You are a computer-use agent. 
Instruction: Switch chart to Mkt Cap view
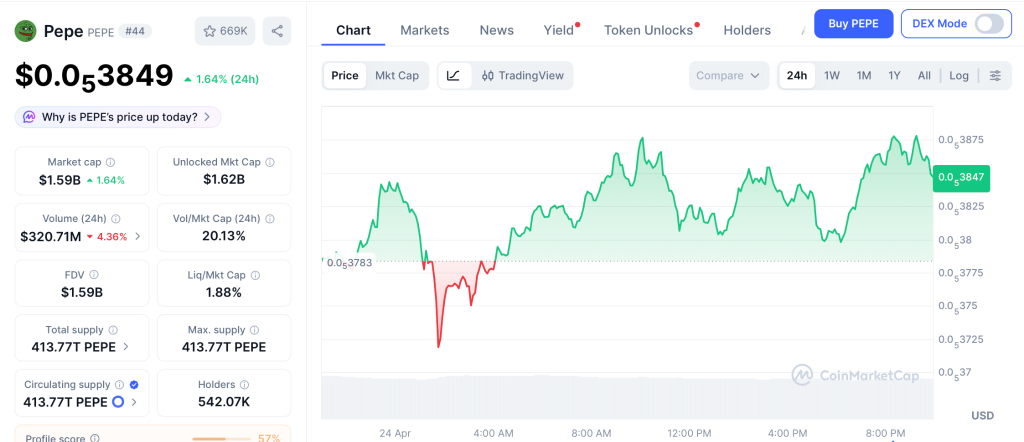397,76
